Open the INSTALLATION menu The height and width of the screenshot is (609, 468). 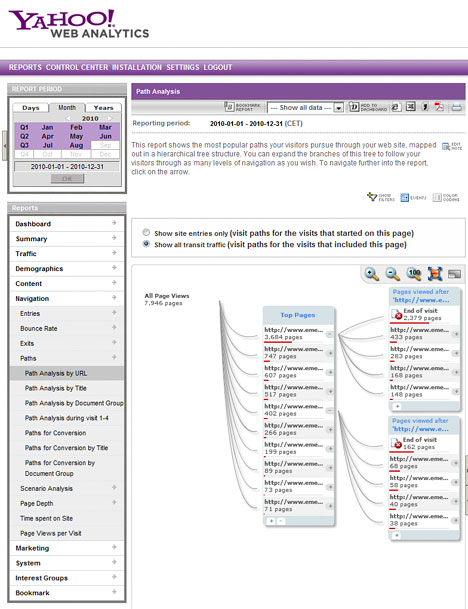(x=137, y=67)
